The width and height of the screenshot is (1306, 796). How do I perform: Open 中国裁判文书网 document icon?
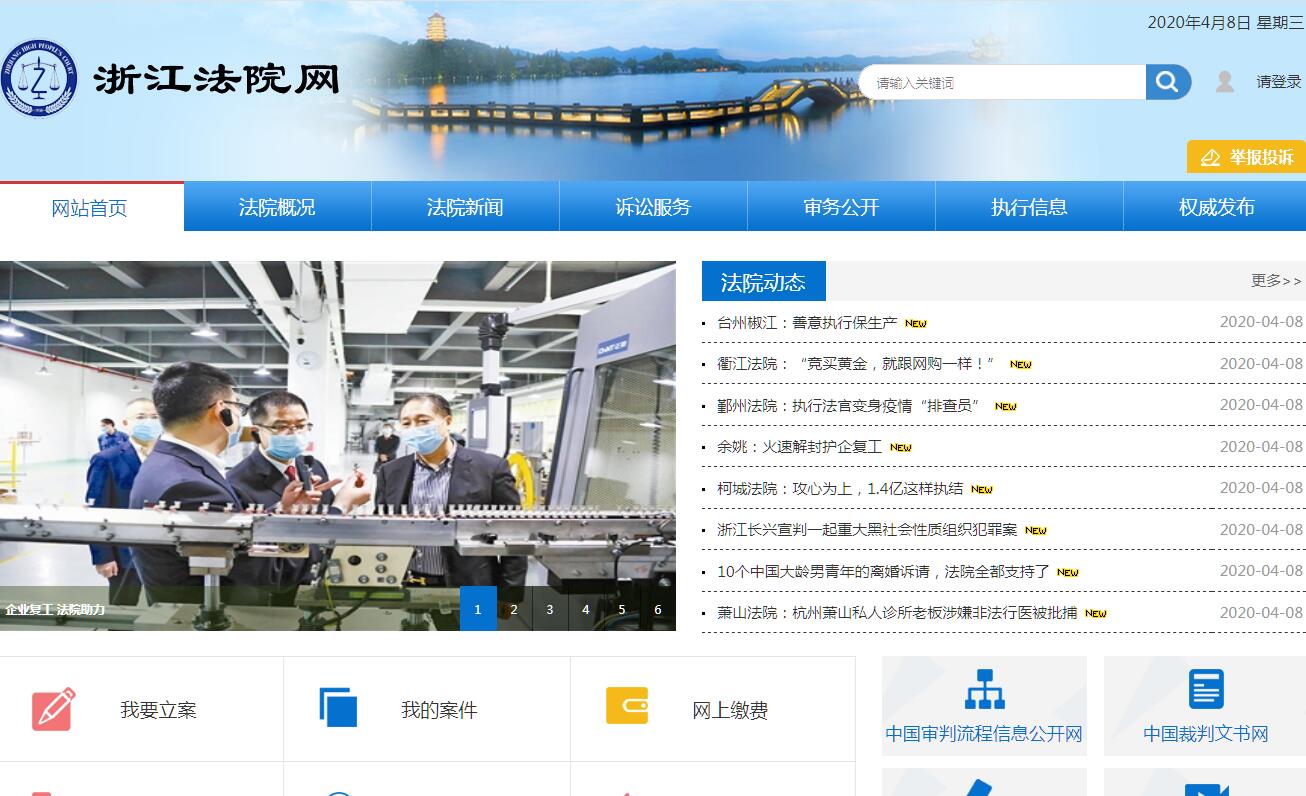click(1206, 689)
